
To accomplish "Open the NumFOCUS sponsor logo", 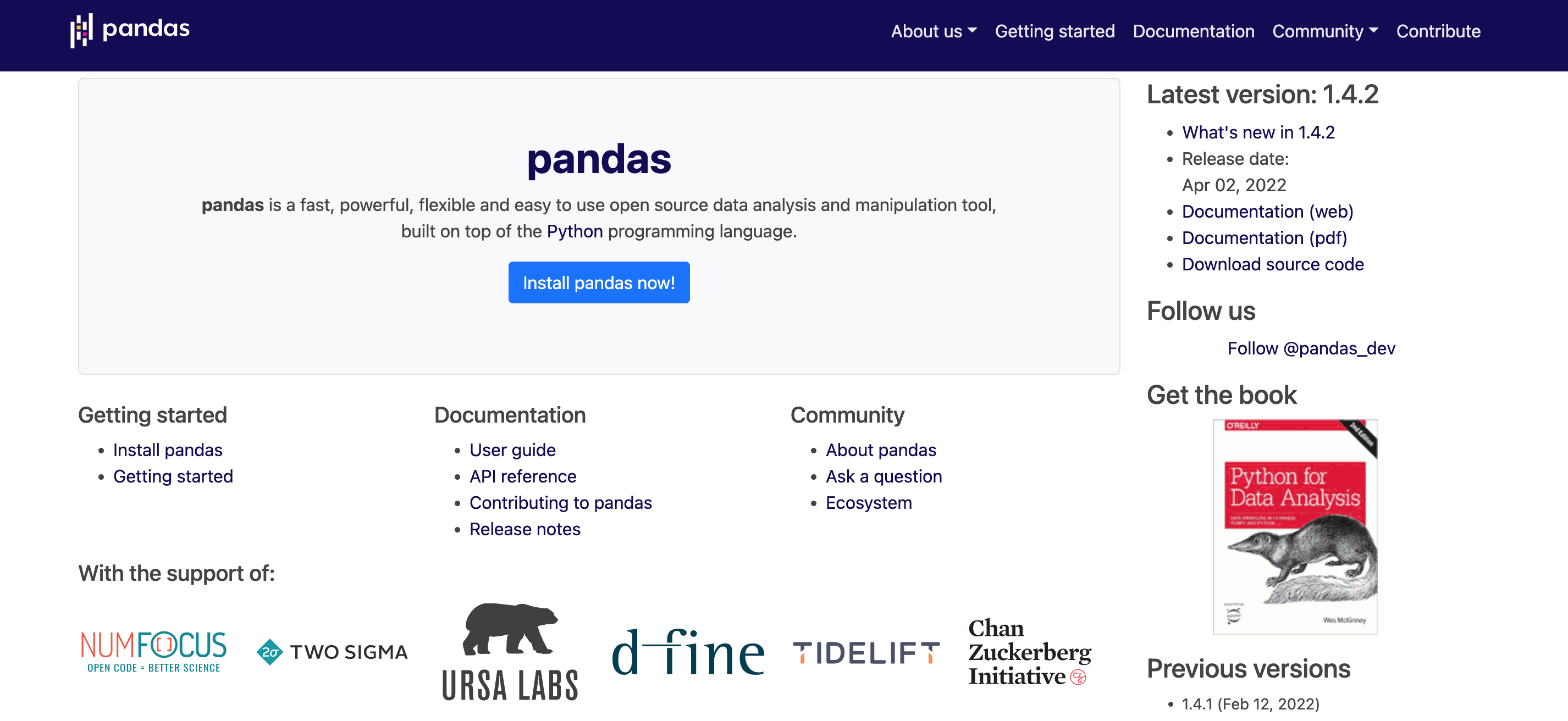I will tap(153, 651).
